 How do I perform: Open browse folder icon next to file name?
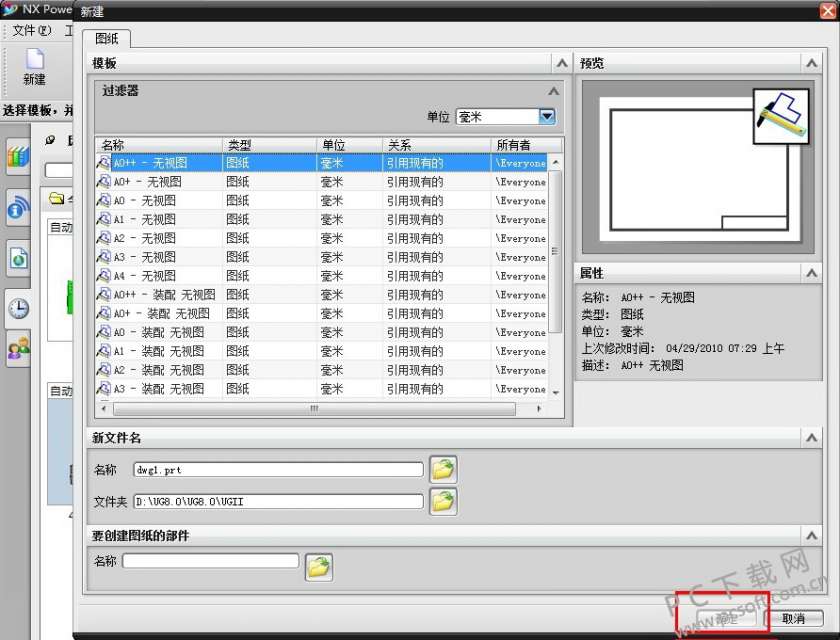(443, 470)
